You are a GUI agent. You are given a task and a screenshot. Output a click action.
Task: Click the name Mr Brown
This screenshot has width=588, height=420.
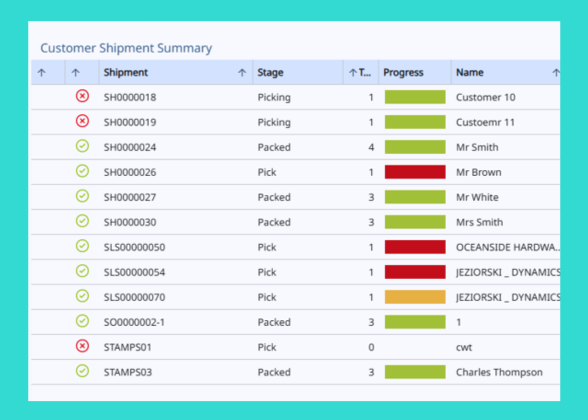pyautogui.click(x=478, y=172)
